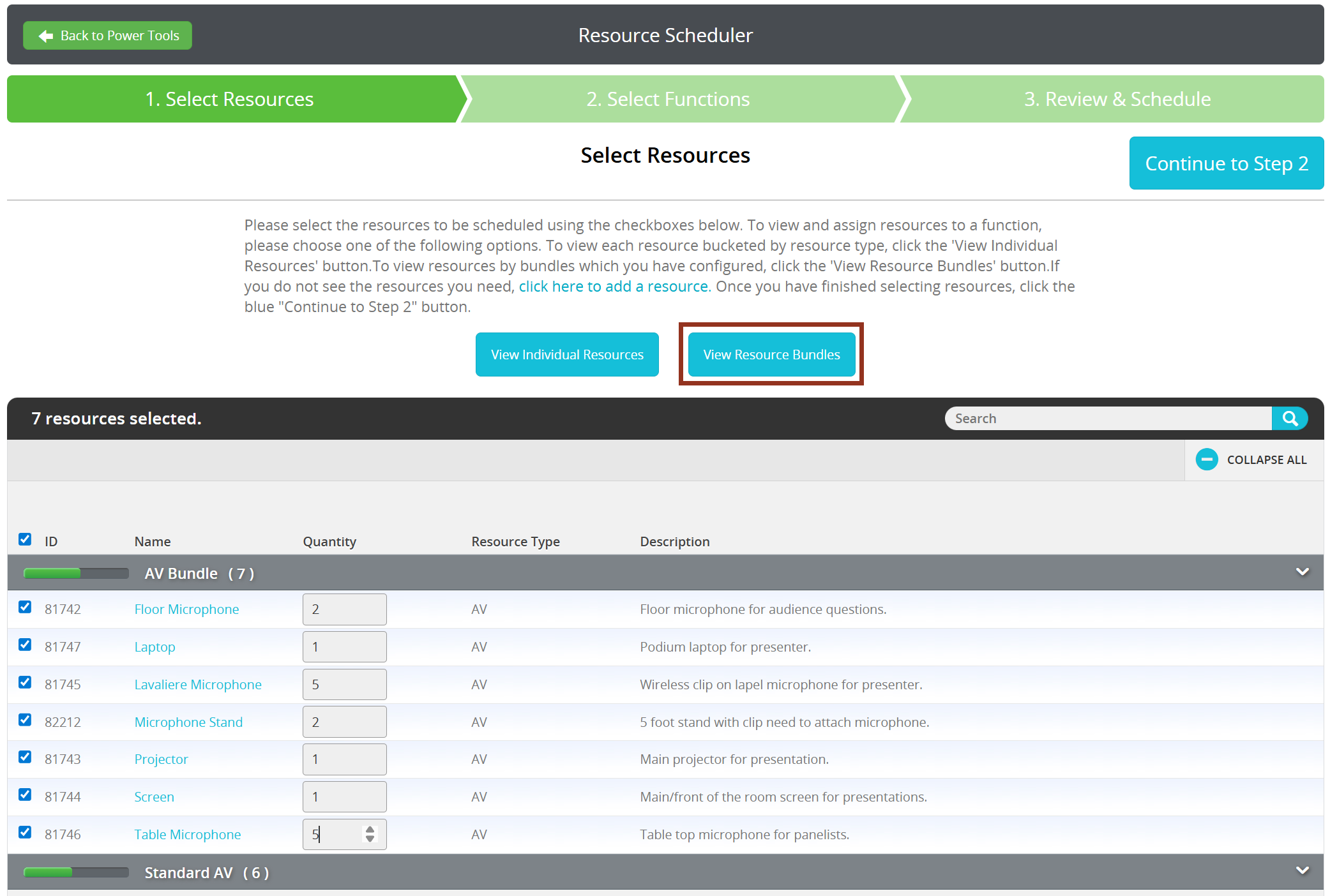Click the search magnifier icon button
This screenshot has width=1330, height=896.
click(x=1289, y=419)
